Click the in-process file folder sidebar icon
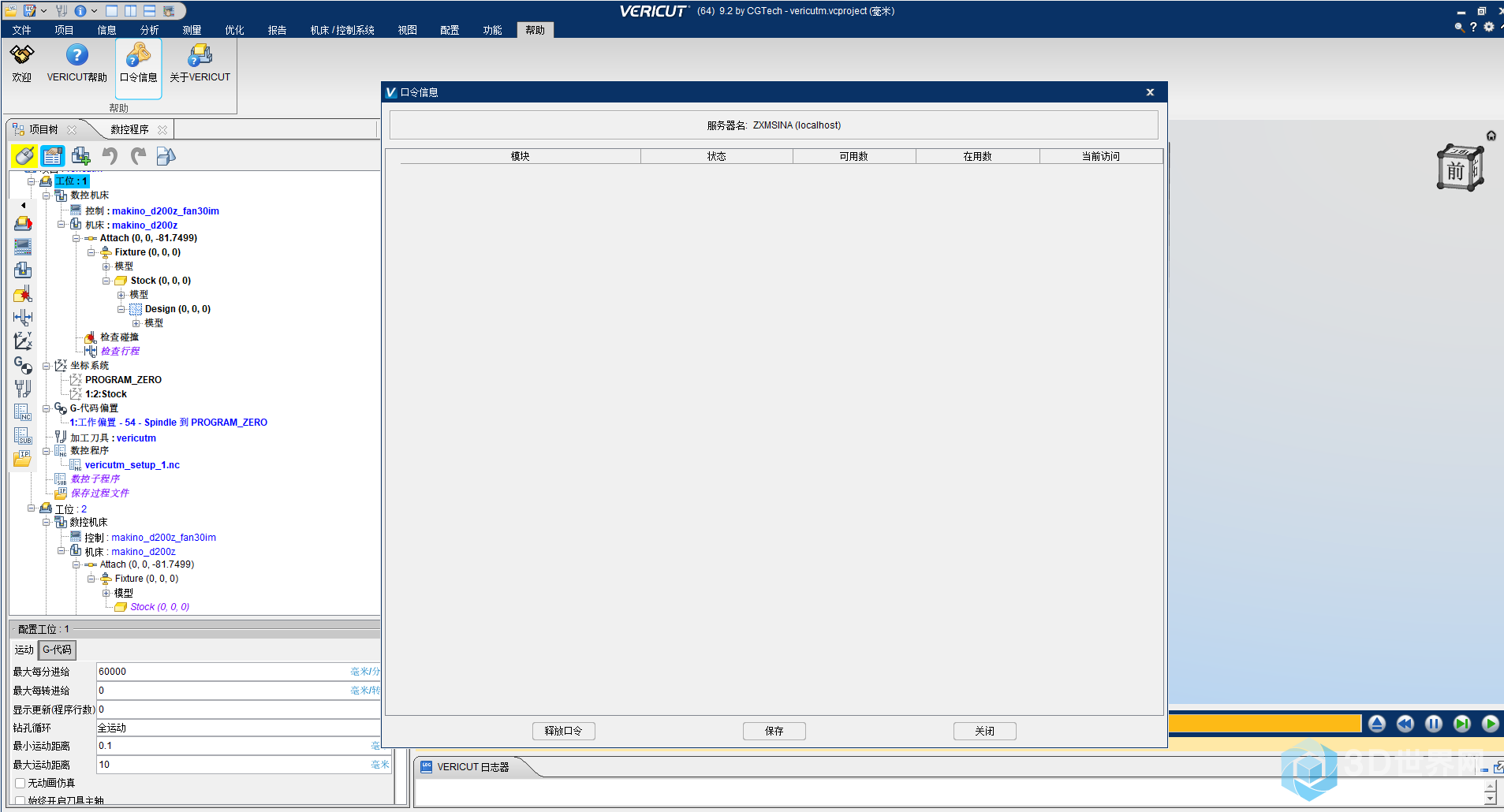This screenshot has height=812, width=1504. pos(23,459)
